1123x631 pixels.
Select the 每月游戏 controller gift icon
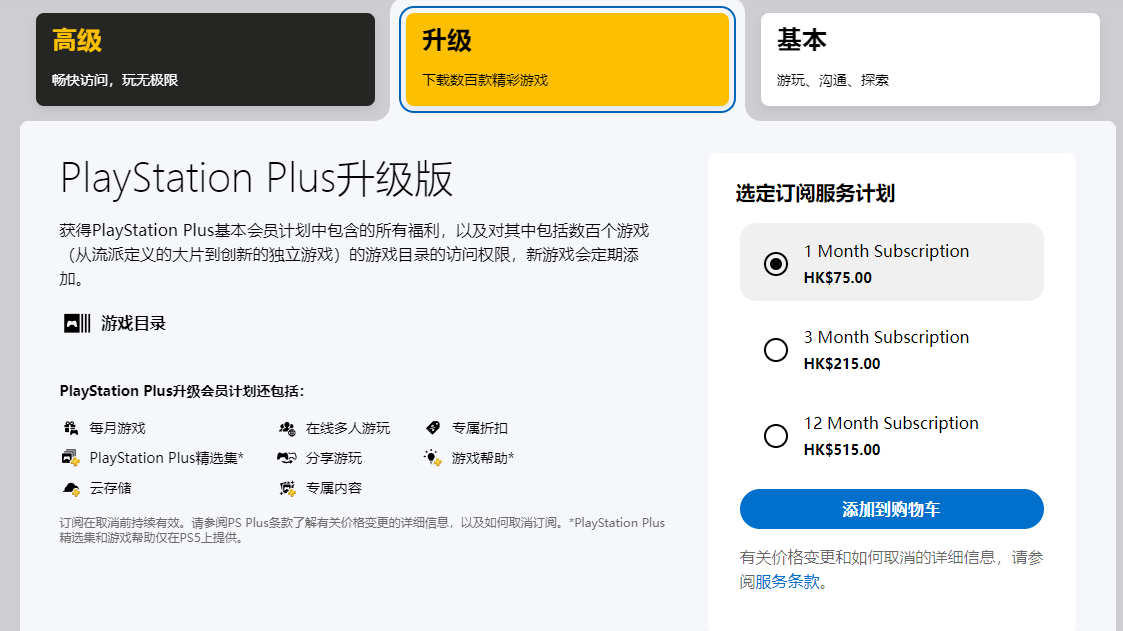click(70, 426)
